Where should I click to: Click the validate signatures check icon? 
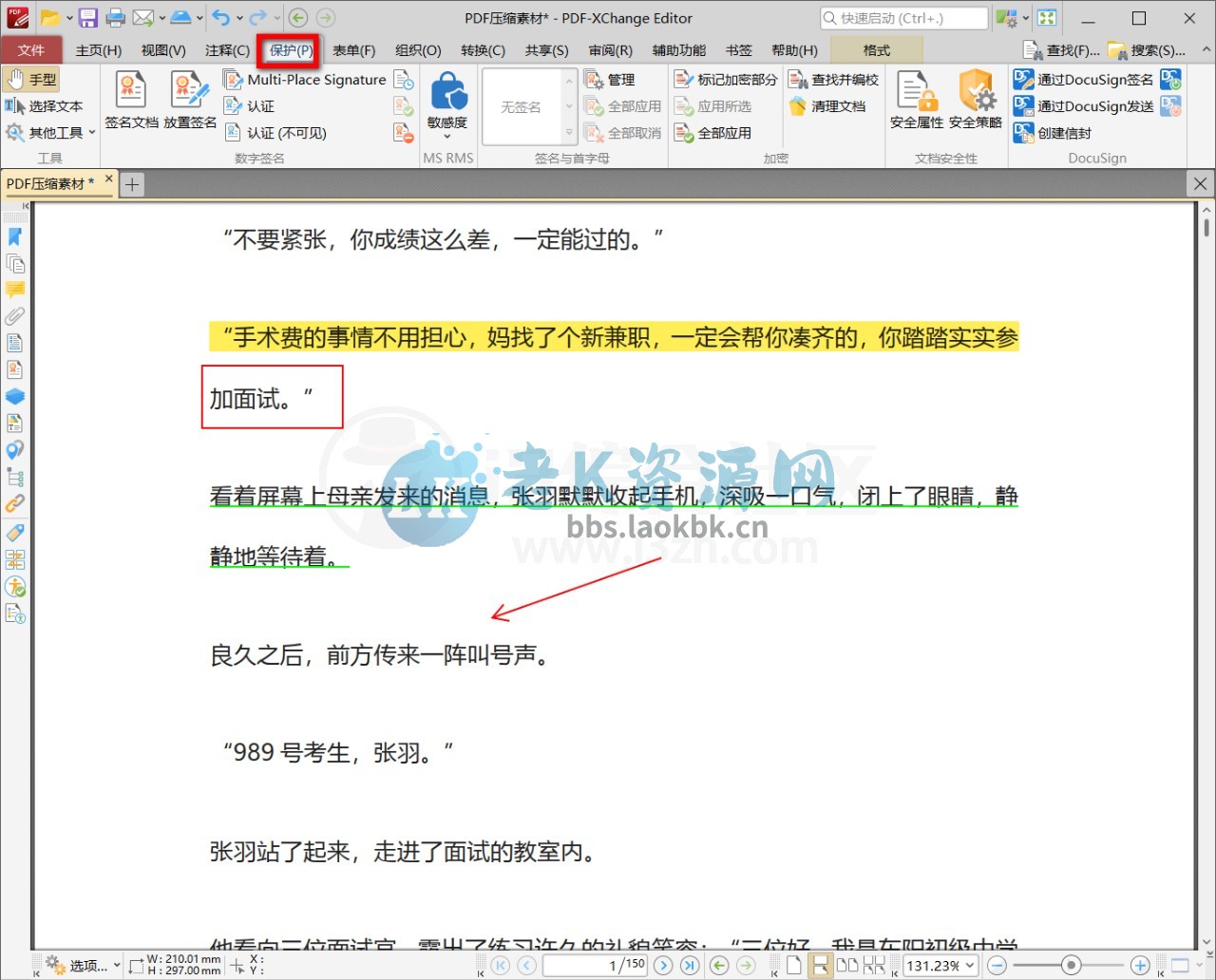(404, 106)
